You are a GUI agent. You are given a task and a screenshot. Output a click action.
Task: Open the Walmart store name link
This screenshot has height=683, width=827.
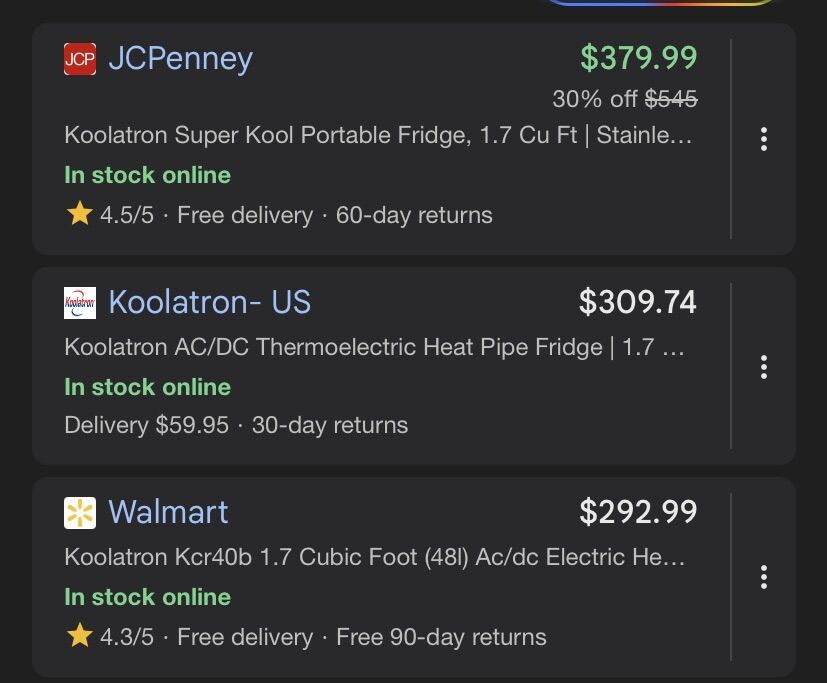tap(168, 513)
